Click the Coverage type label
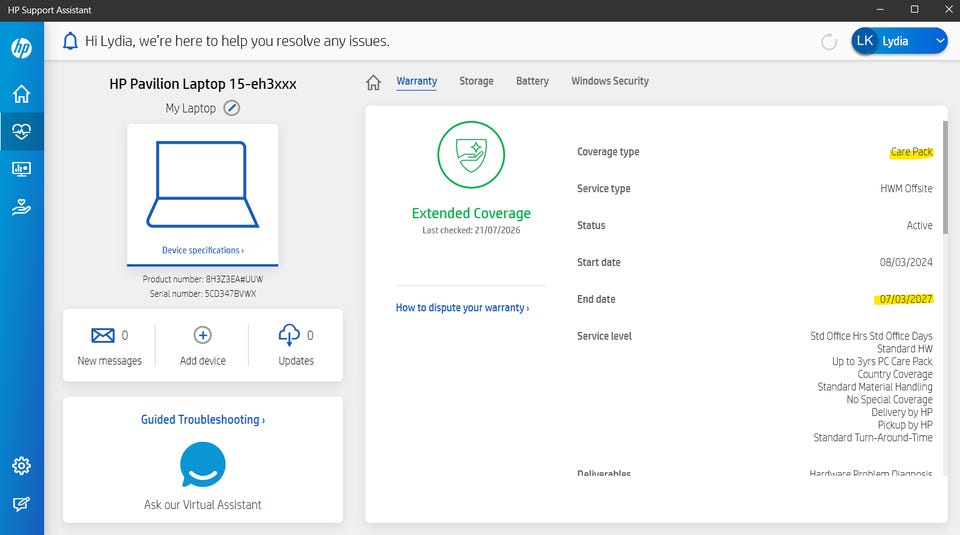 click(608, 152)
